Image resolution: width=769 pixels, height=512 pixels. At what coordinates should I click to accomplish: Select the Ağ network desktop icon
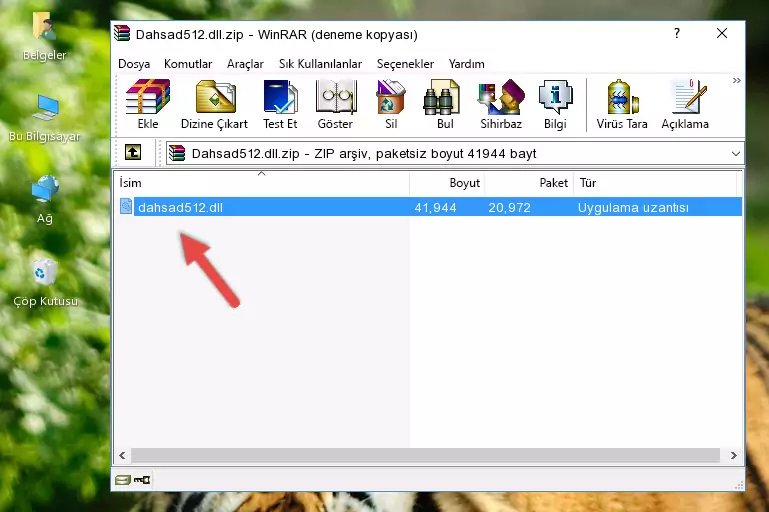[45, 200]
